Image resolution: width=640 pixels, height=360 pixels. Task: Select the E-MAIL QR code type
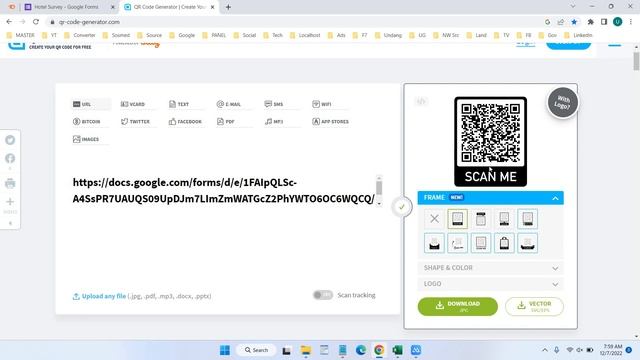(x=229, y=104)
